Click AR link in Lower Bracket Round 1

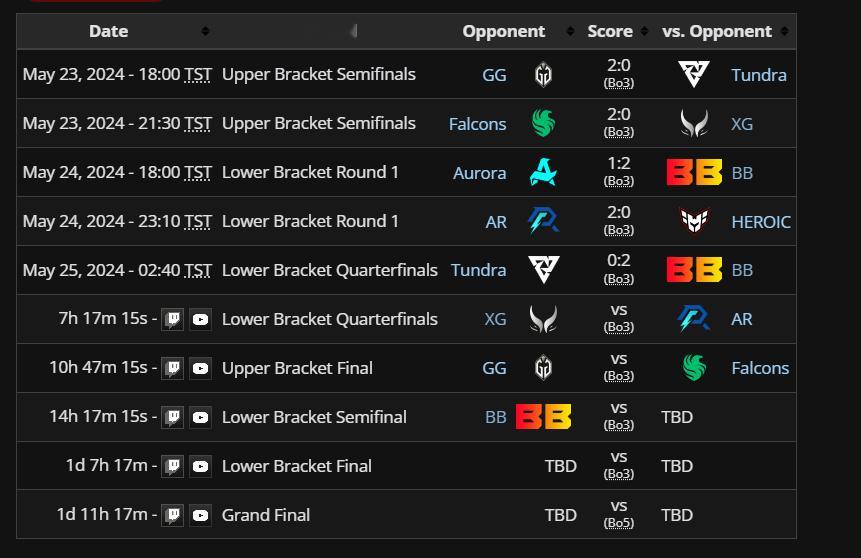496,222
